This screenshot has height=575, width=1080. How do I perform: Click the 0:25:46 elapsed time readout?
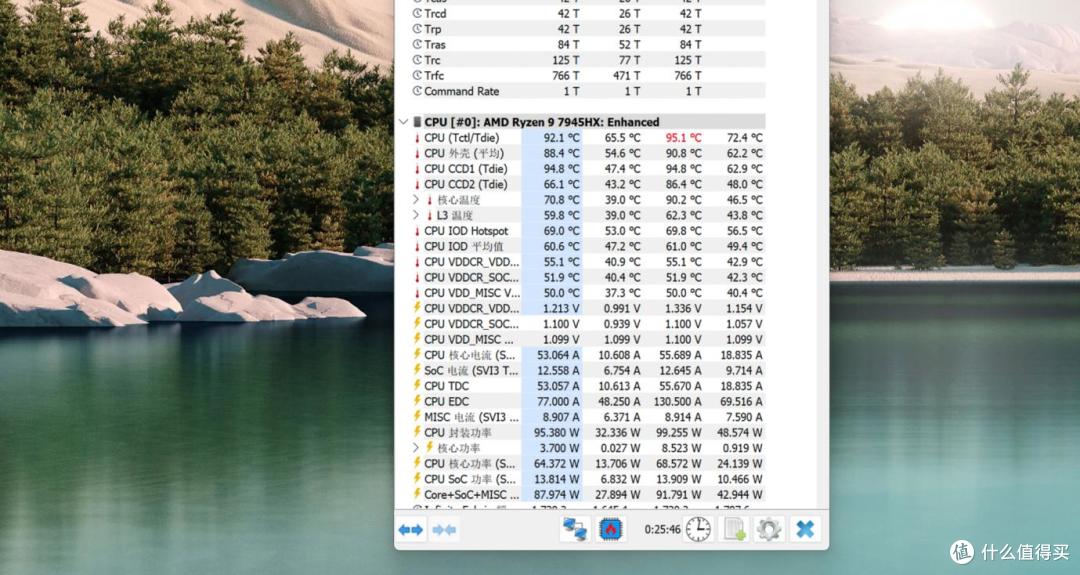pyautogui.click(x=662, y=530)
